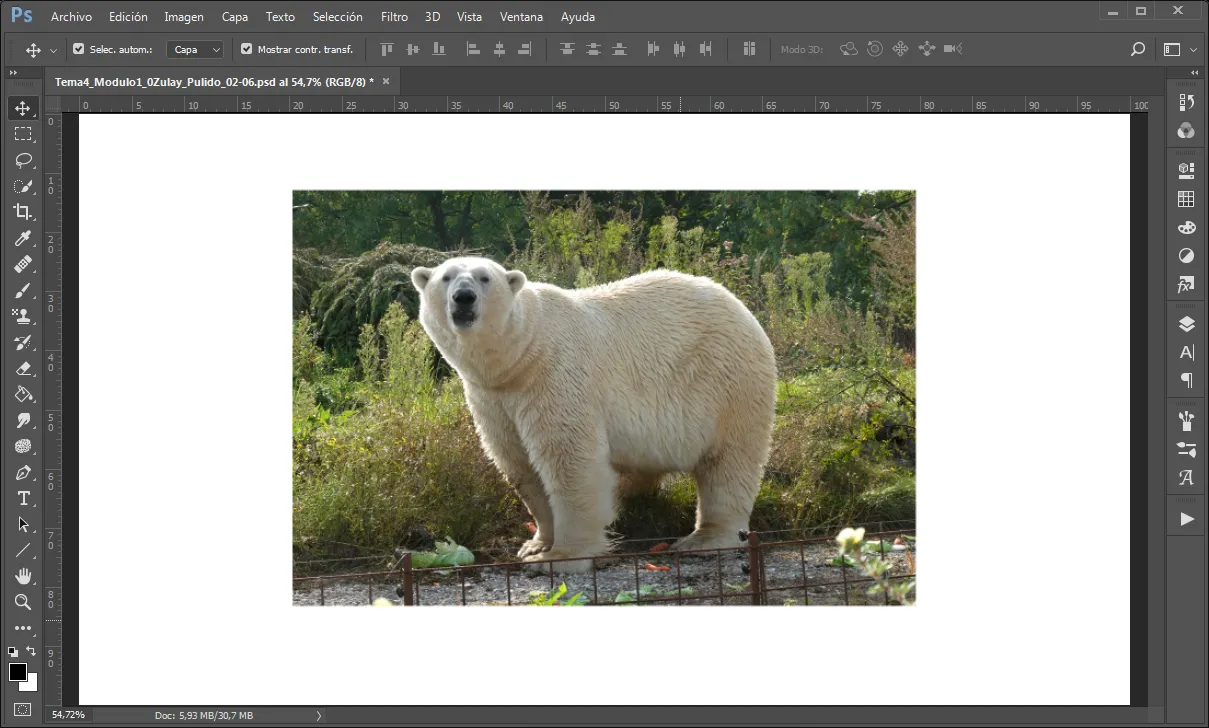Open the Adjustments panel icon

point(1186,256)
